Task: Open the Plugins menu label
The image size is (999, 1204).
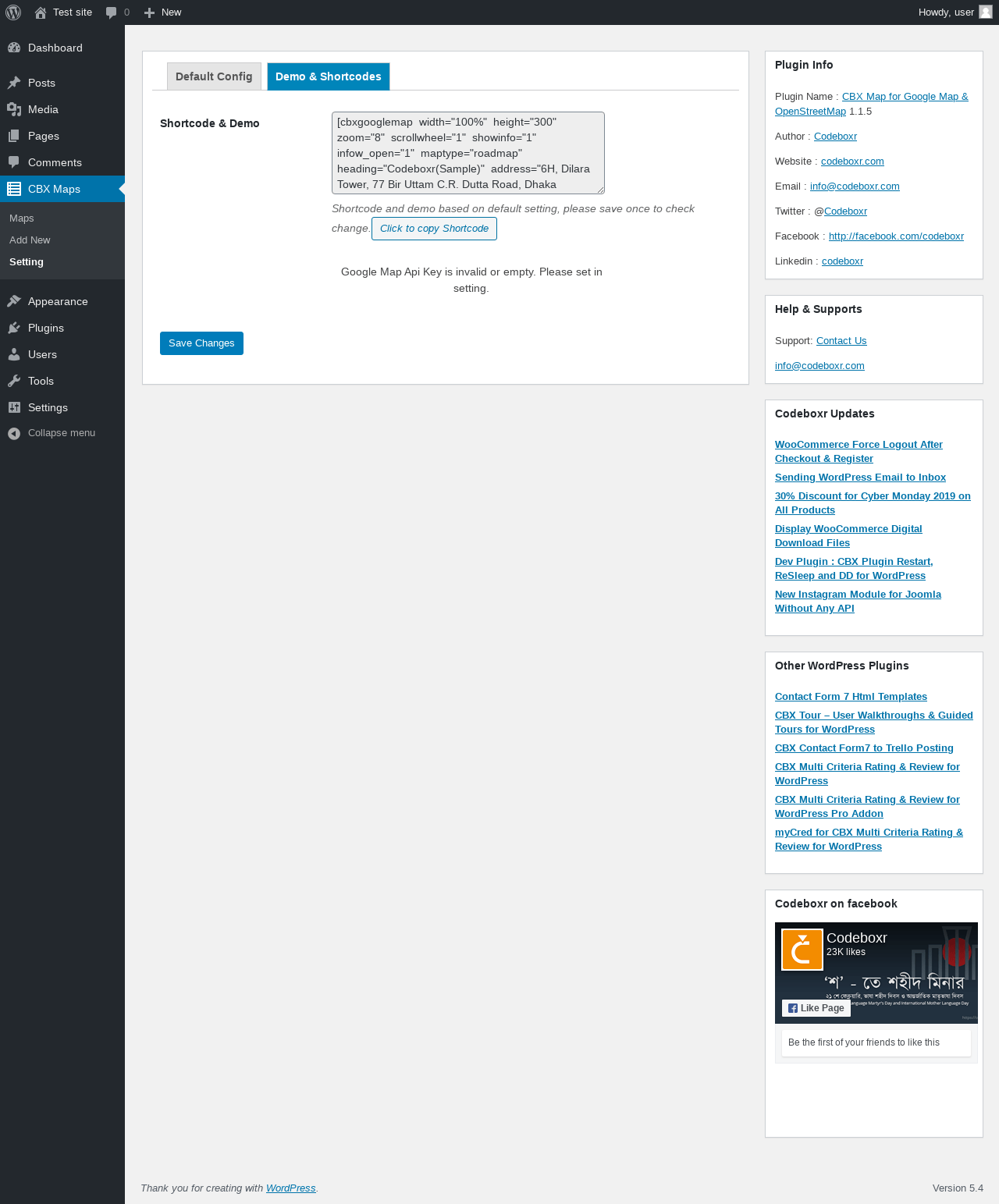Action: (x=46, y=328)
